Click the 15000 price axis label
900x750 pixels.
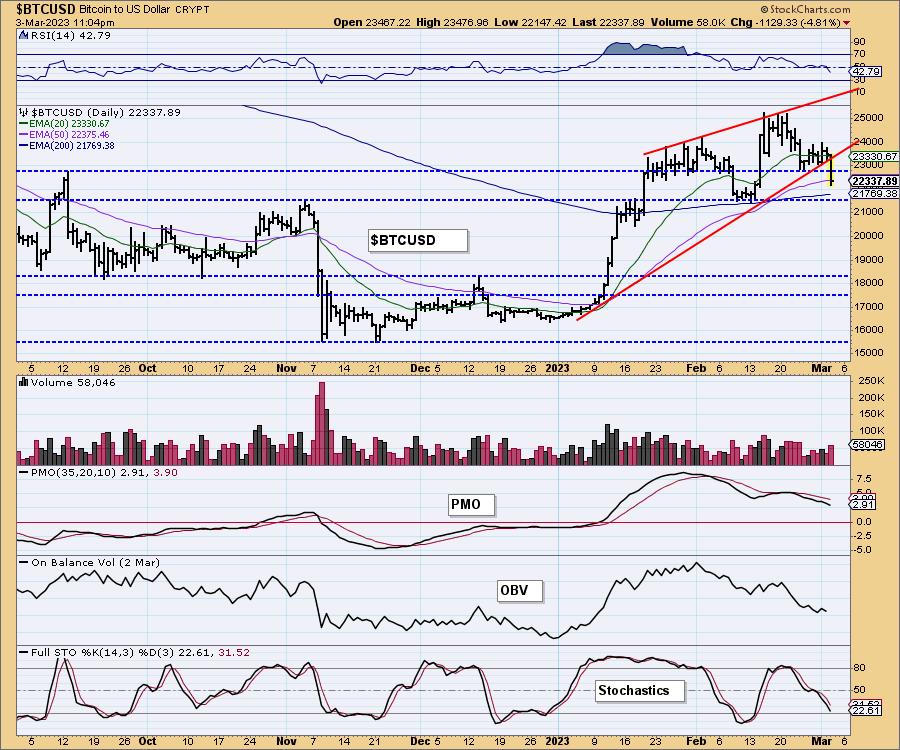868,352
